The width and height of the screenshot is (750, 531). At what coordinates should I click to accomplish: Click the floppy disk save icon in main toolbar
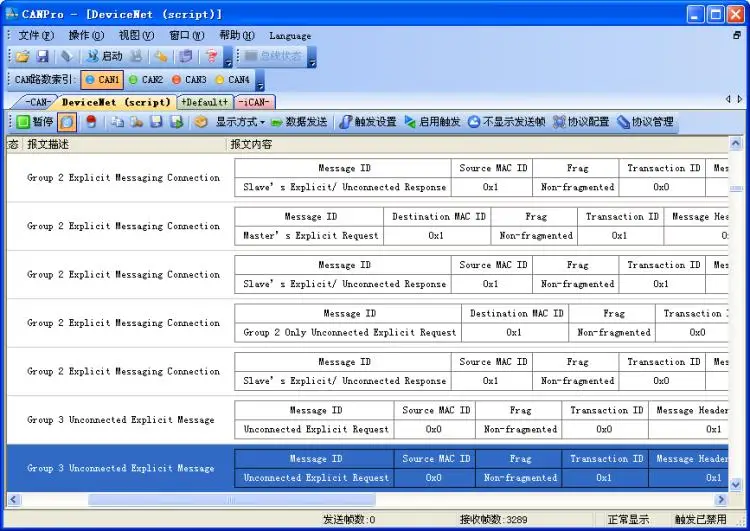[x=43, y=57]
